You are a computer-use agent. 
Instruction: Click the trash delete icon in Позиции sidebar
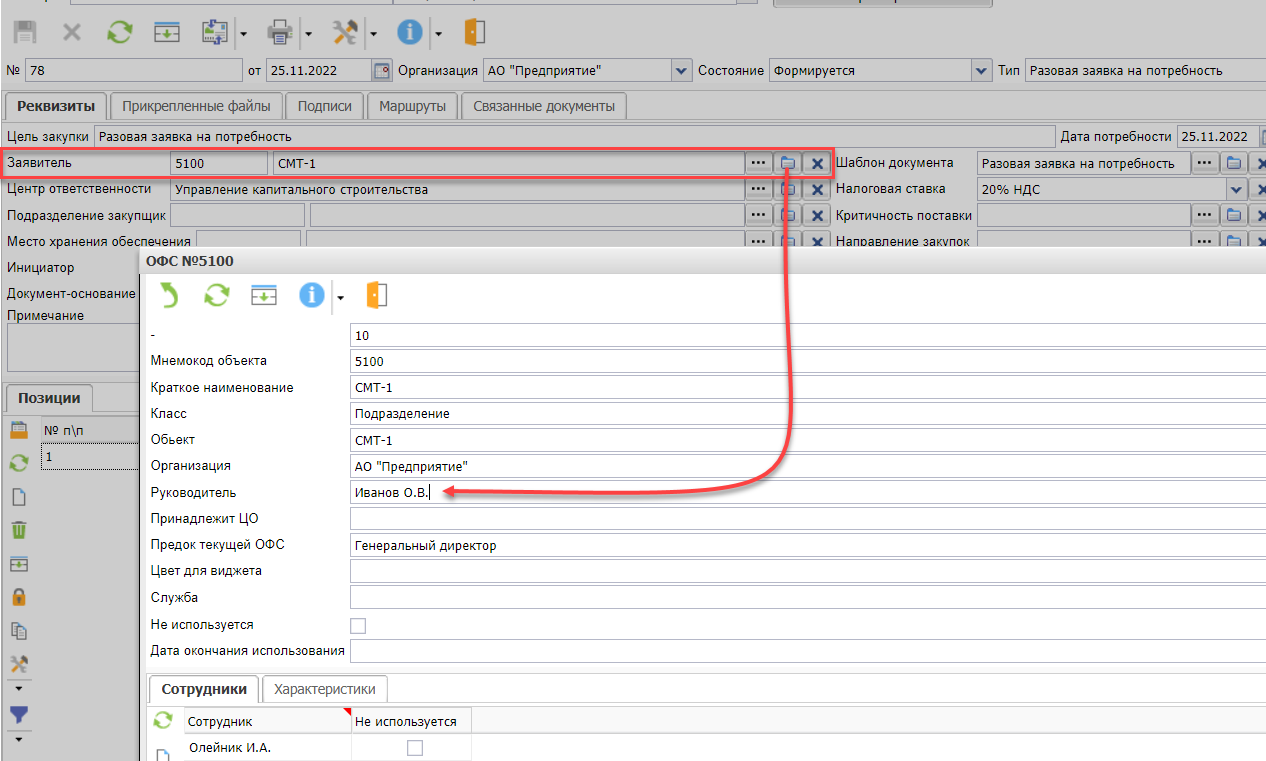[18, 530]
